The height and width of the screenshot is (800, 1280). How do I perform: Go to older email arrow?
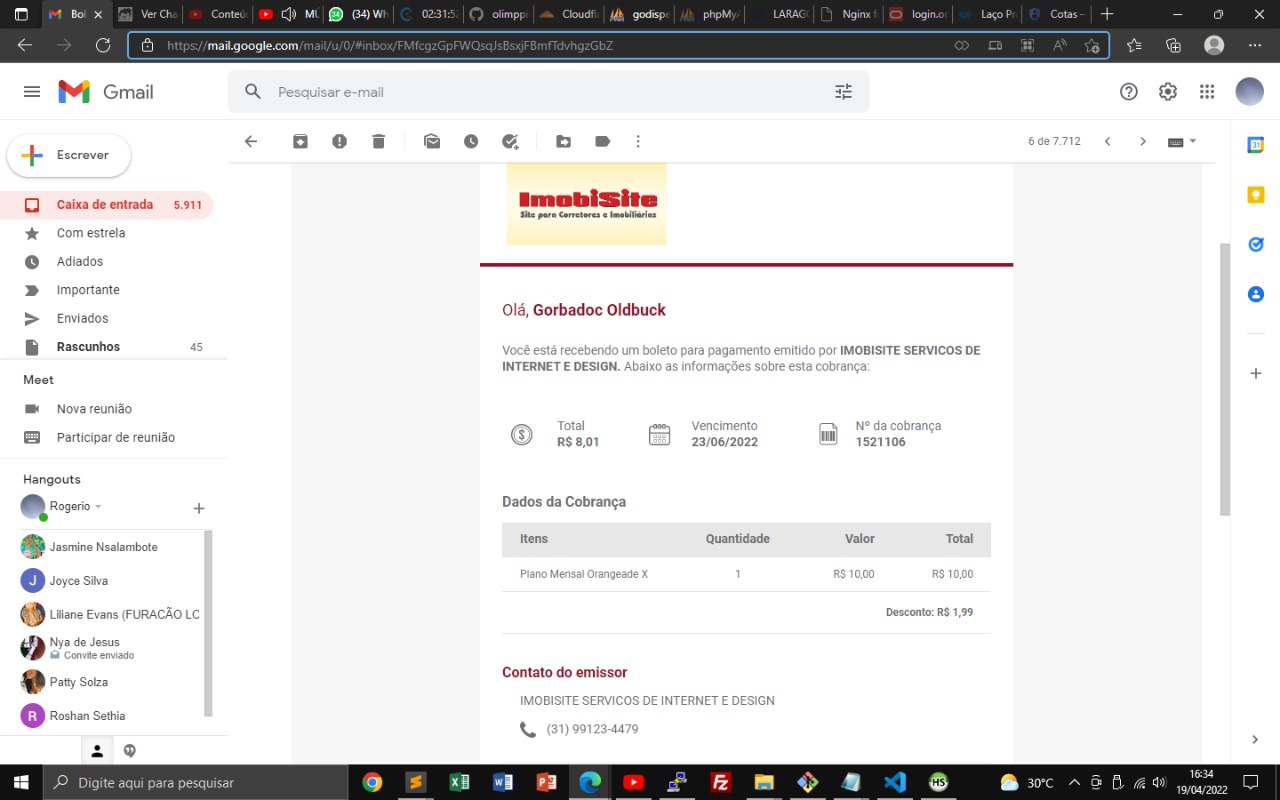click(1143, 142)
